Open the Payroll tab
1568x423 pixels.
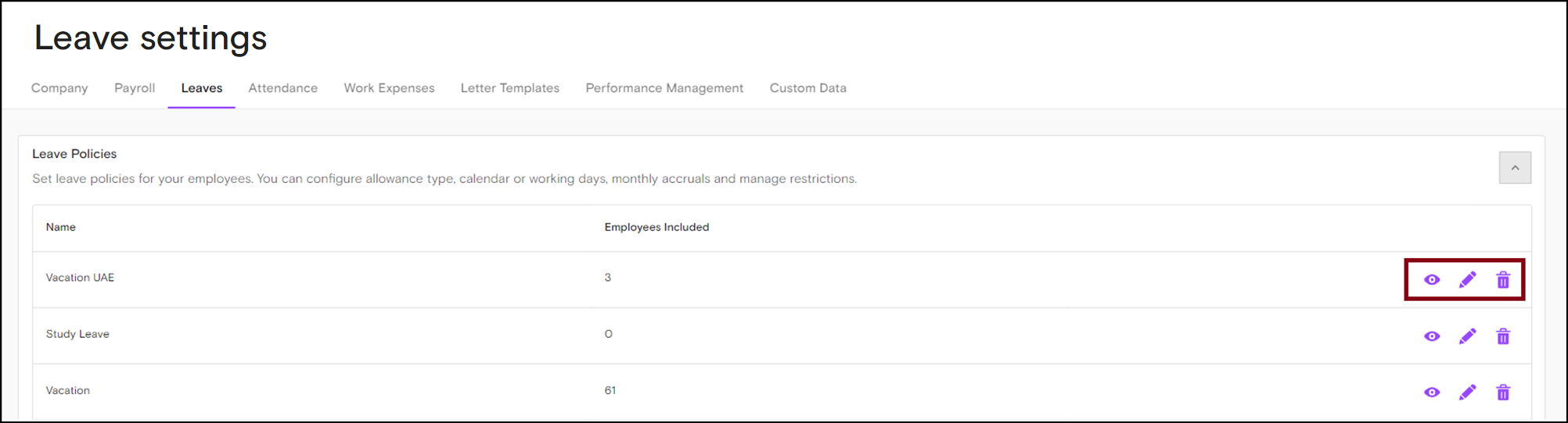click(x=135, y=88)
